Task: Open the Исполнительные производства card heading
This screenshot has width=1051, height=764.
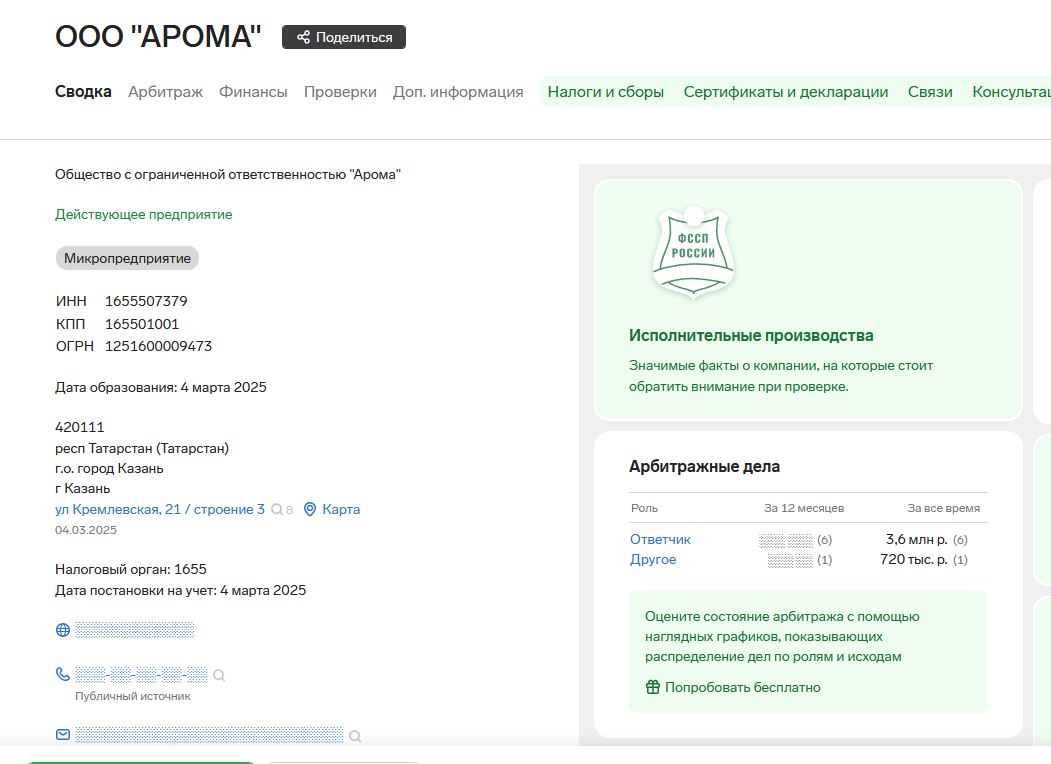Action: pyautogui.click(x=751, y=336)
